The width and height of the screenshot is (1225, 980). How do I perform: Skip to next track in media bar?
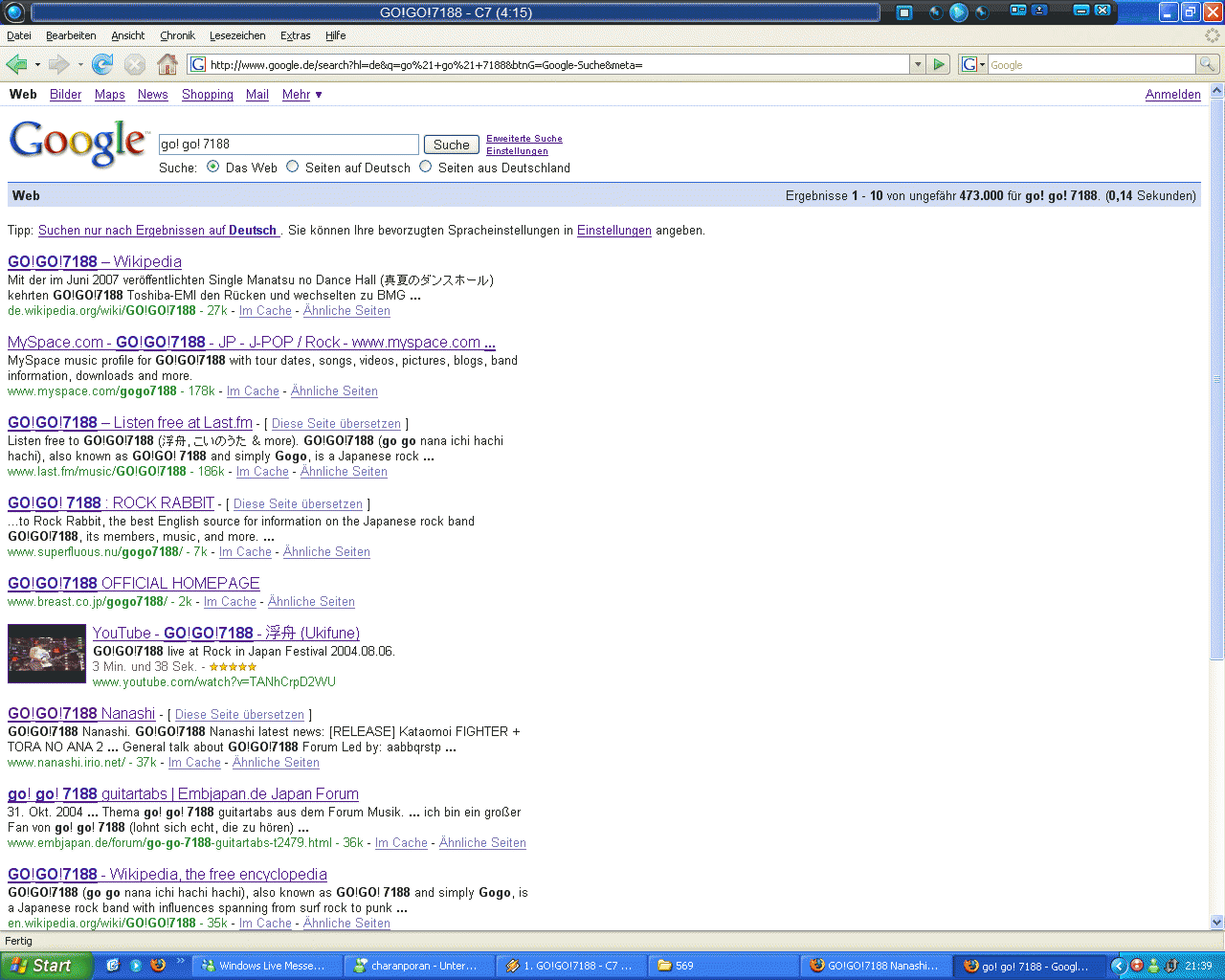point(982,12)
